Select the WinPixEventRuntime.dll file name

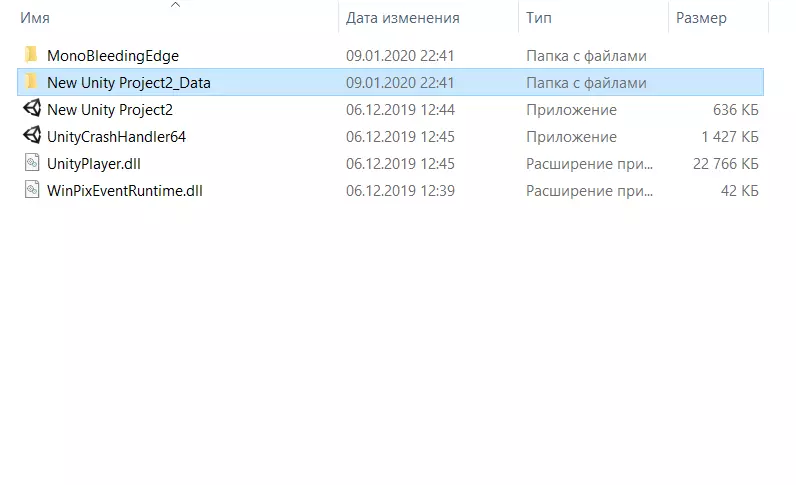125,190
